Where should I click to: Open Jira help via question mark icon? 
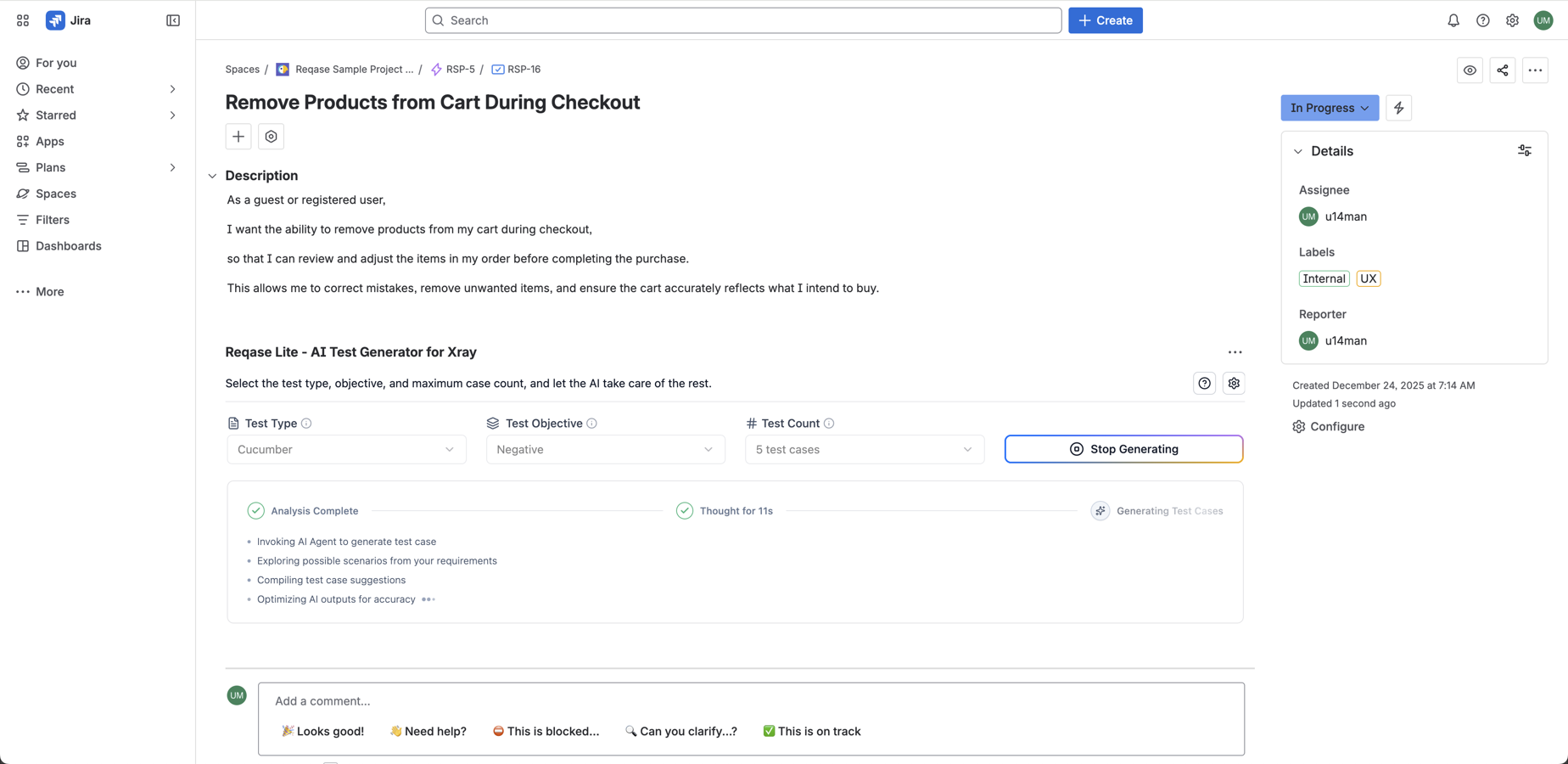1483,20
